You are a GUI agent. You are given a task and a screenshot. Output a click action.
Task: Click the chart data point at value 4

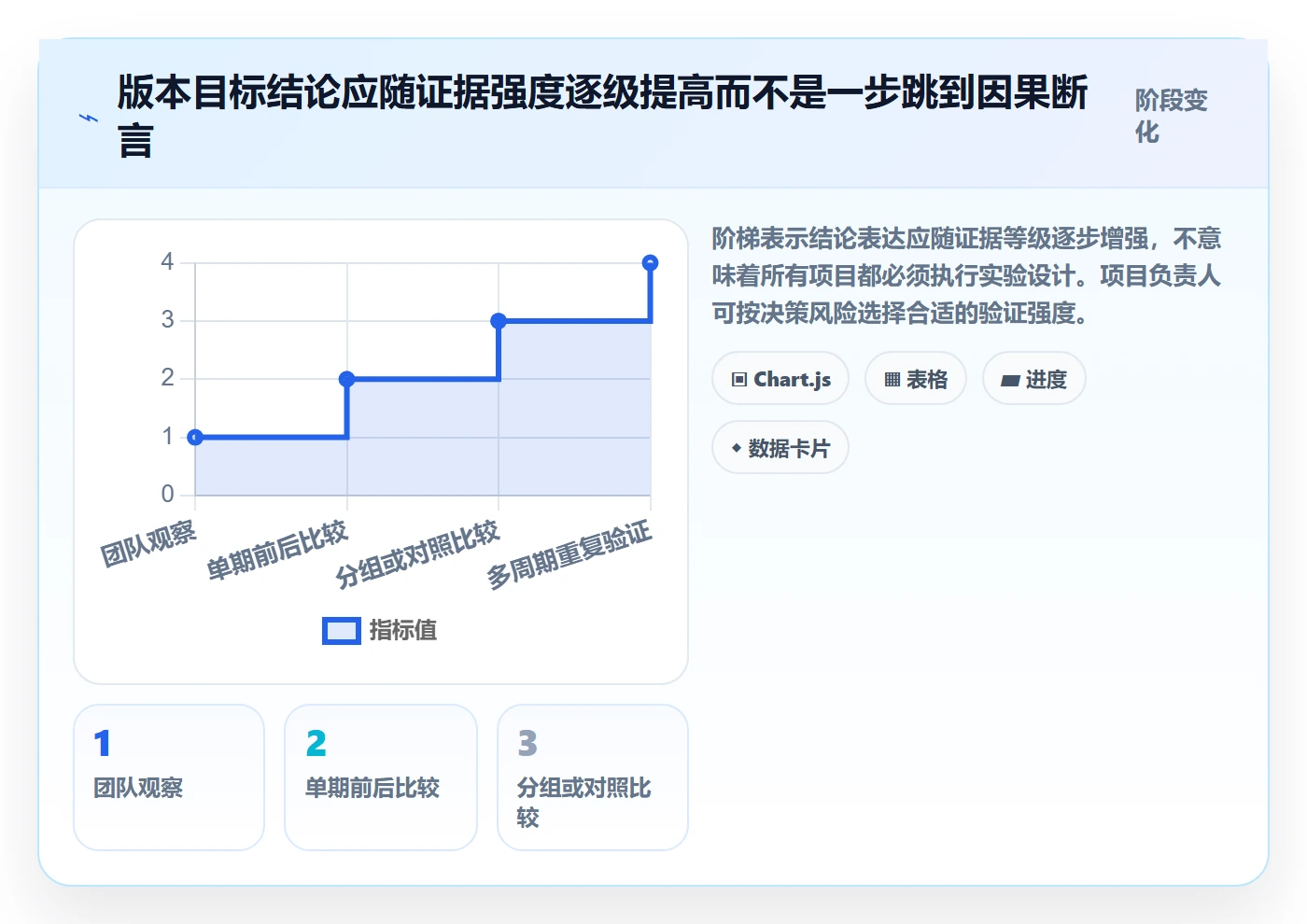[x=651, y=263]
